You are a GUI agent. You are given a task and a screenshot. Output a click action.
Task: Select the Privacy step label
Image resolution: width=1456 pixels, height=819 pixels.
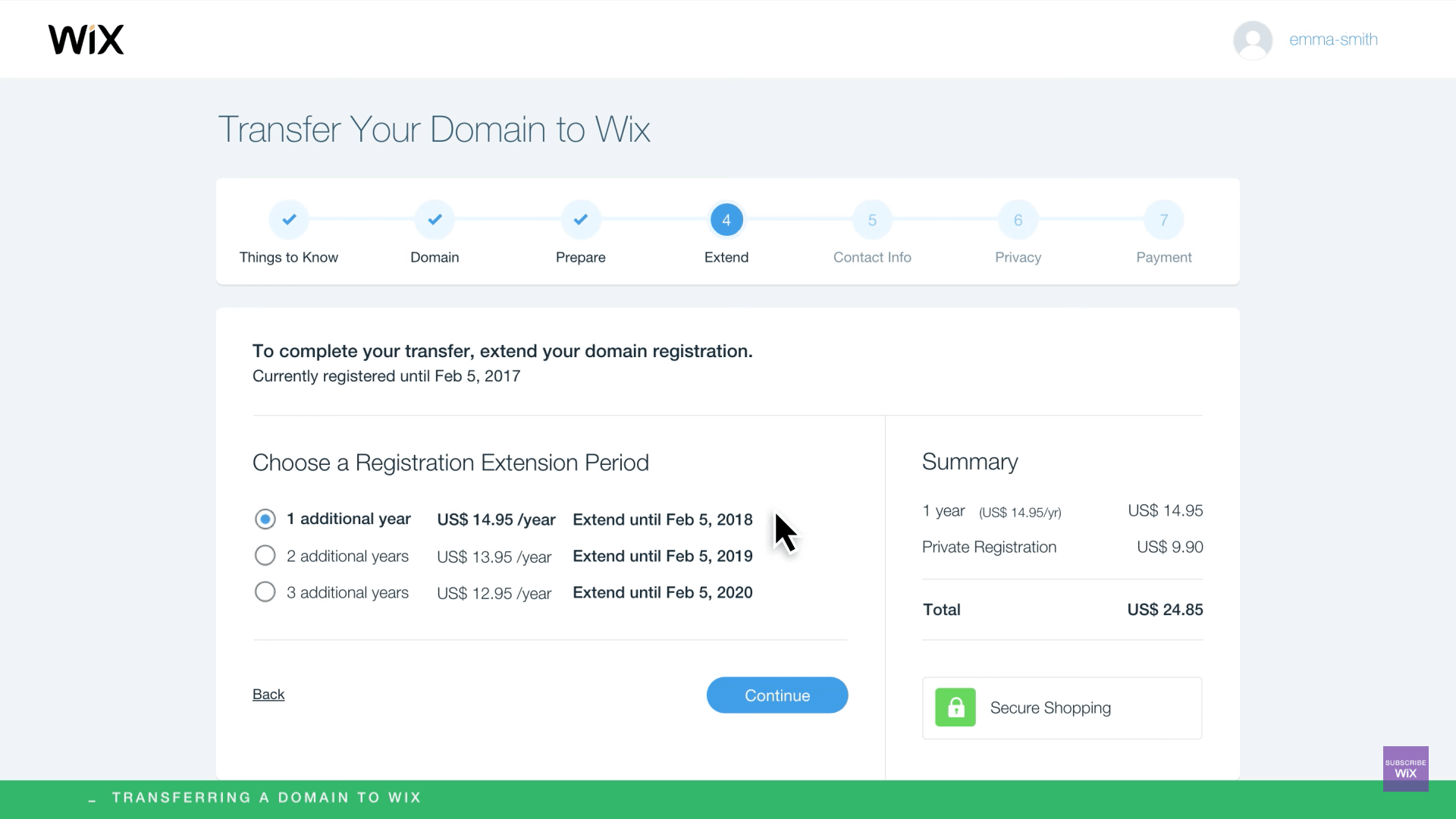tap(1018, 257)
